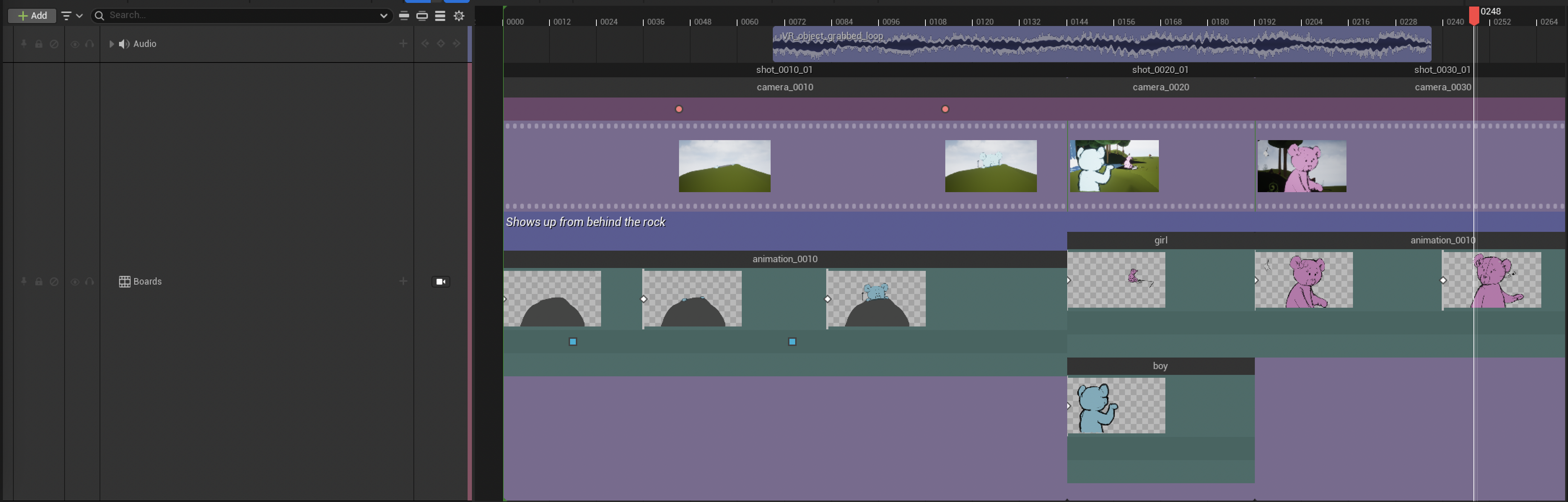This screenshot has height=502, width=1568.
Task: Click the green Add button
Action: [x=32, y=16]
